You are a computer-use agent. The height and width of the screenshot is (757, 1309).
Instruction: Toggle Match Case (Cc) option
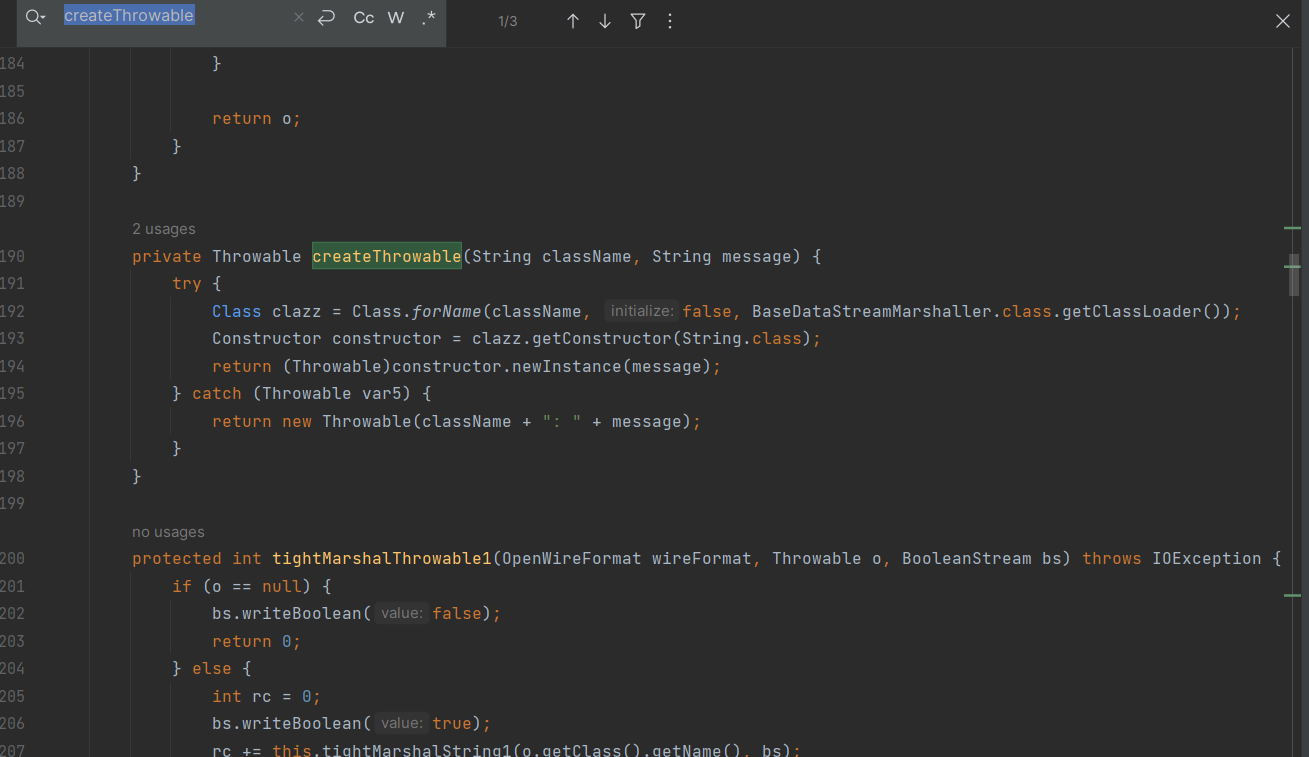click(x=364, y=18)
